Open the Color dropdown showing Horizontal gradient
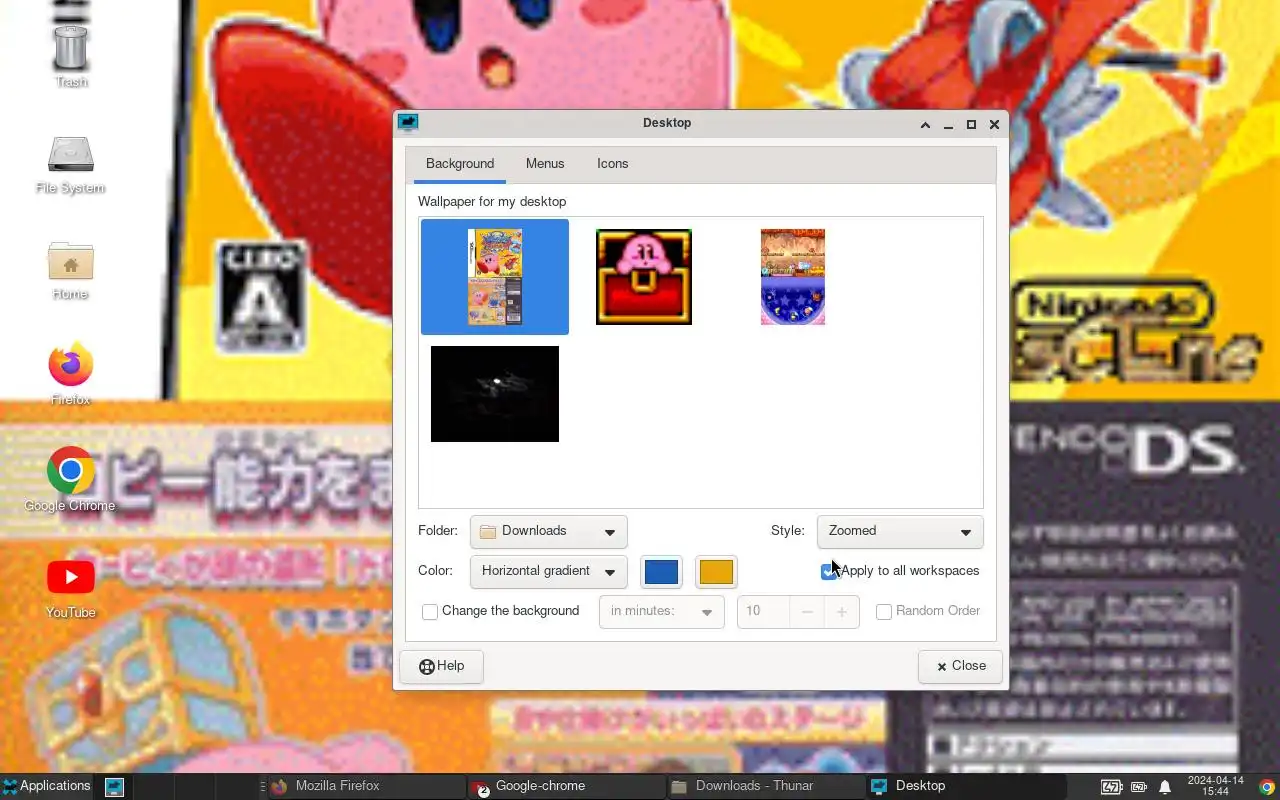Screen dimensions: 1280x800 (x=549, y=572)
